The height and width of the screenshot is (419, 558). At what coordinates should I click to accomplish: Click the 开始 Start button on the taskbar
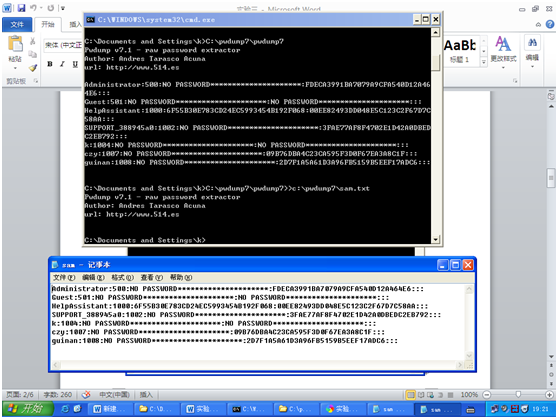point(28,409)
